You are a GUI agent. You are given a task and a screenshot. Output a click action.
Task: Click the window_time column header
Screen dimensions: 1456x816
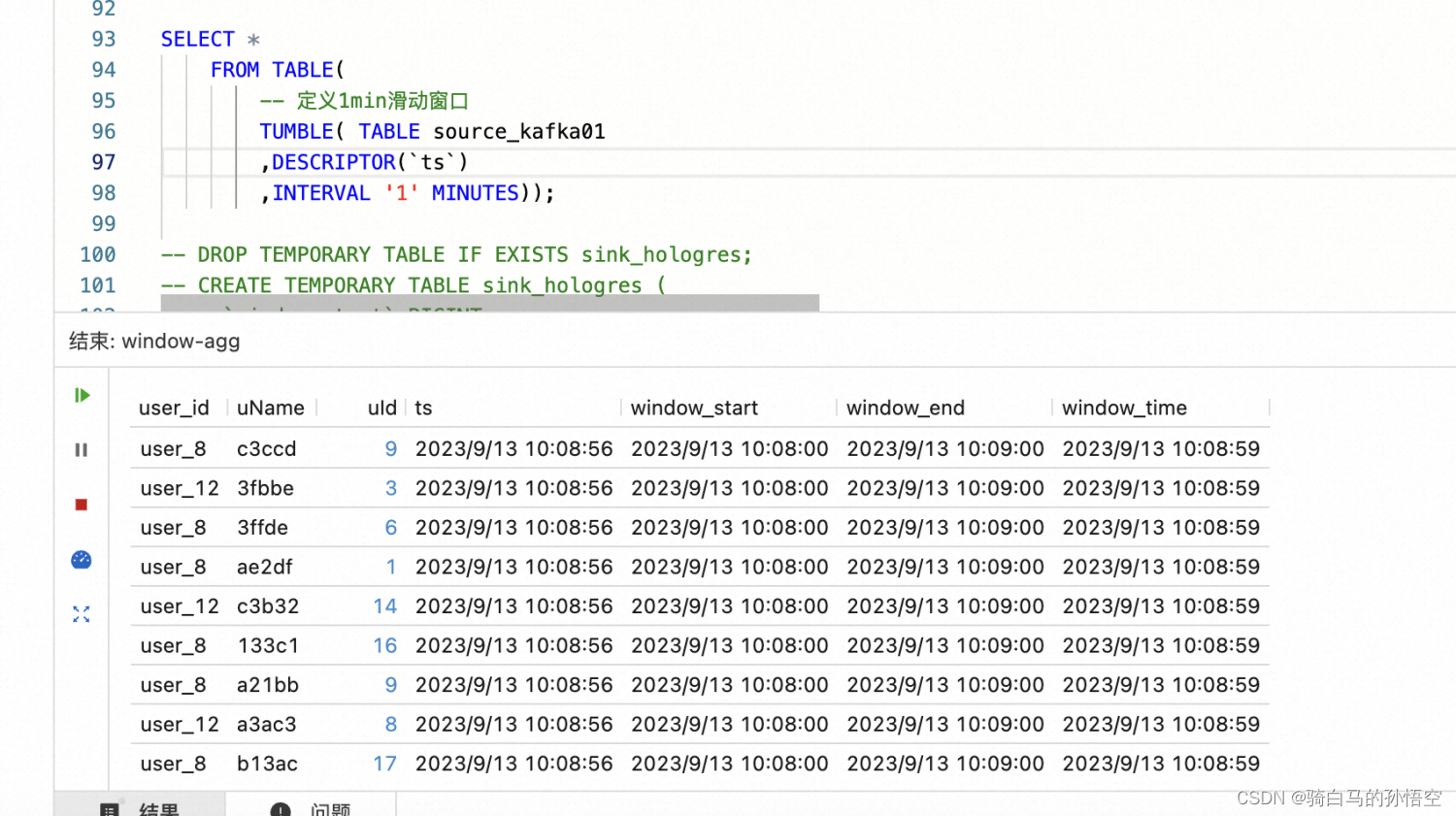coord(1124,408)
